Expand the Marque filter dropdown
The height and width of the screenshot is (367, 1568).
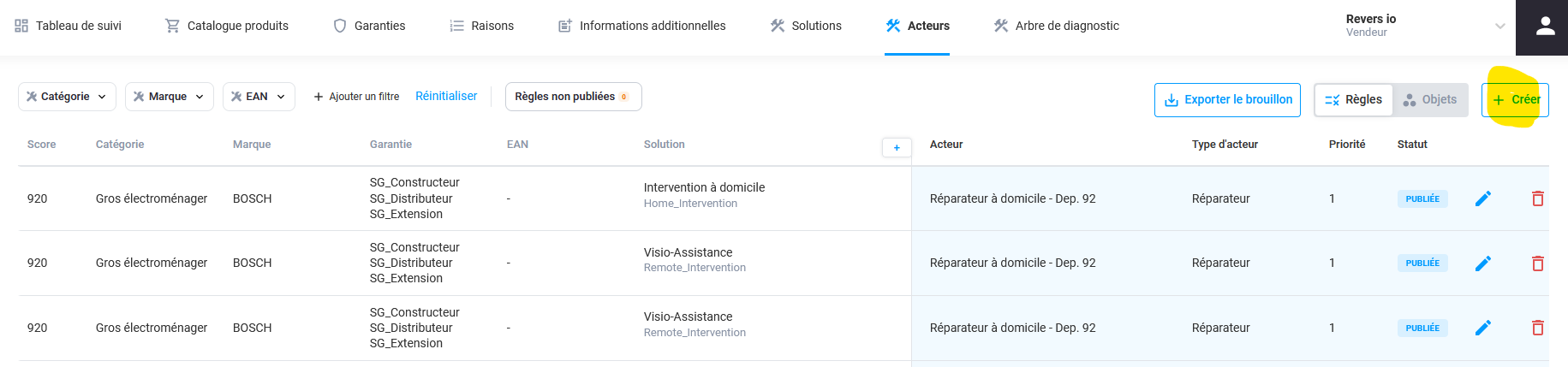tap(169, 97)
